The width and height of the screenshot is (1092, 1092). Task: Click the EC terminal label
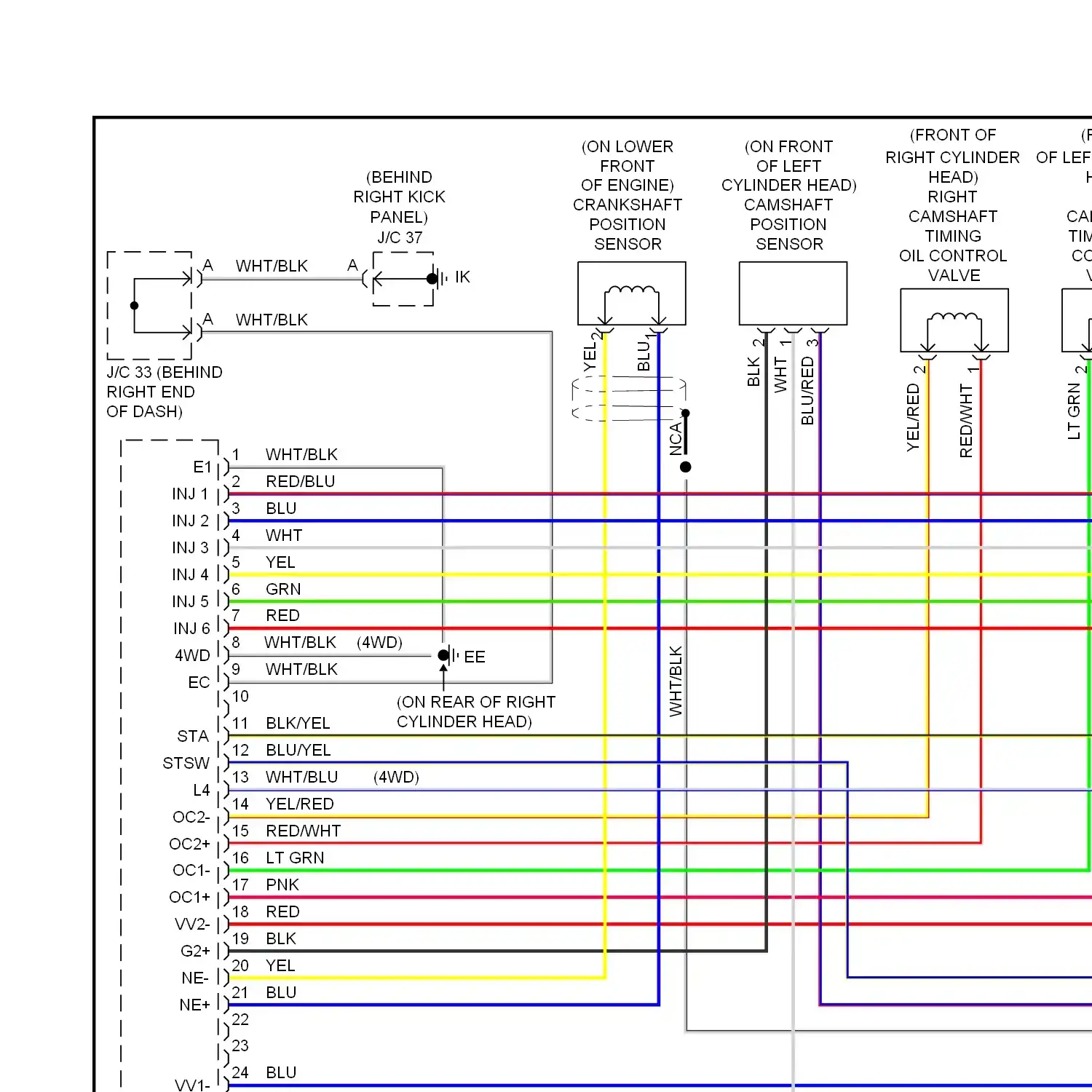[199, 683]
